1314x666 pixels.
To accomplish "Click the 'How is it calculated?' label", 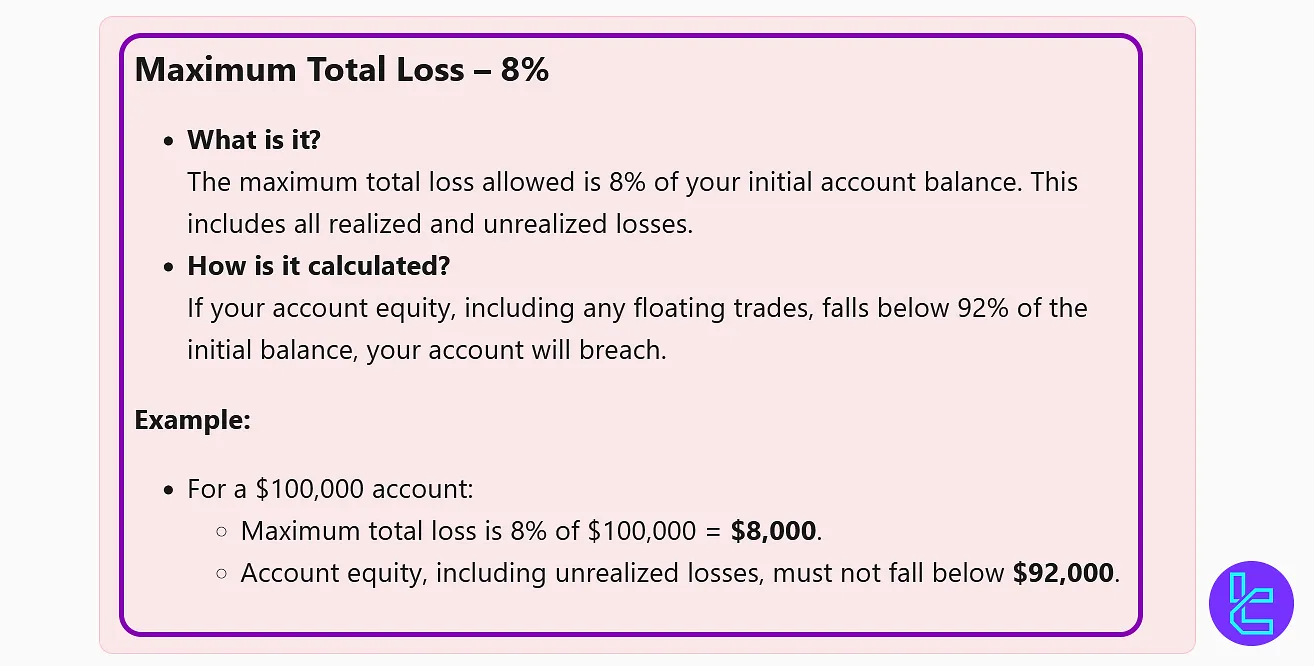I will coord(318,266).
